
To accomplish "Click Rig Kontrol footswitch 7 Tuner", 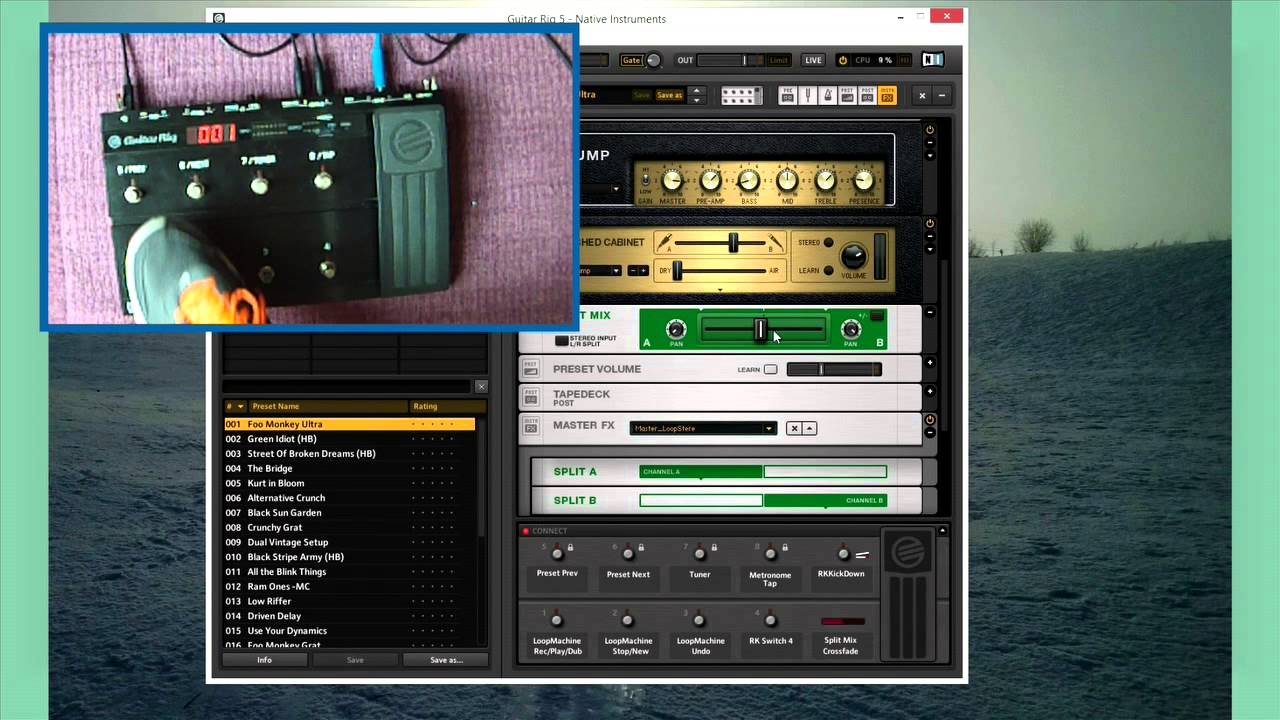I will coord(699,554).
